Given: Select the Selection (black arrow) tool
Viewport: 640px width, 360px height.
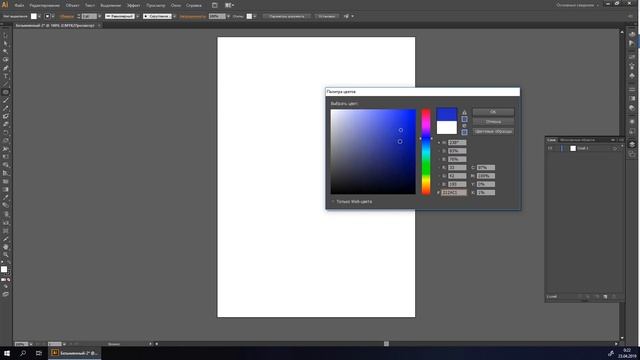Looking at the screenshot, I should pos(5,36).
